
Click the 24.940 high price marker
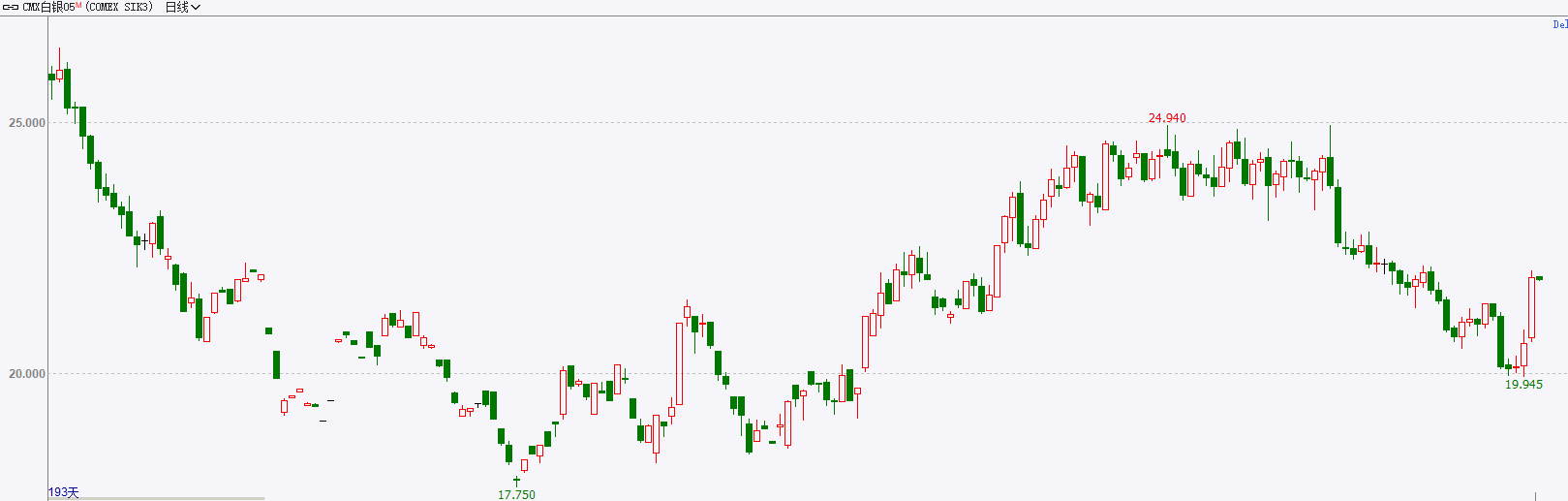1167,118
